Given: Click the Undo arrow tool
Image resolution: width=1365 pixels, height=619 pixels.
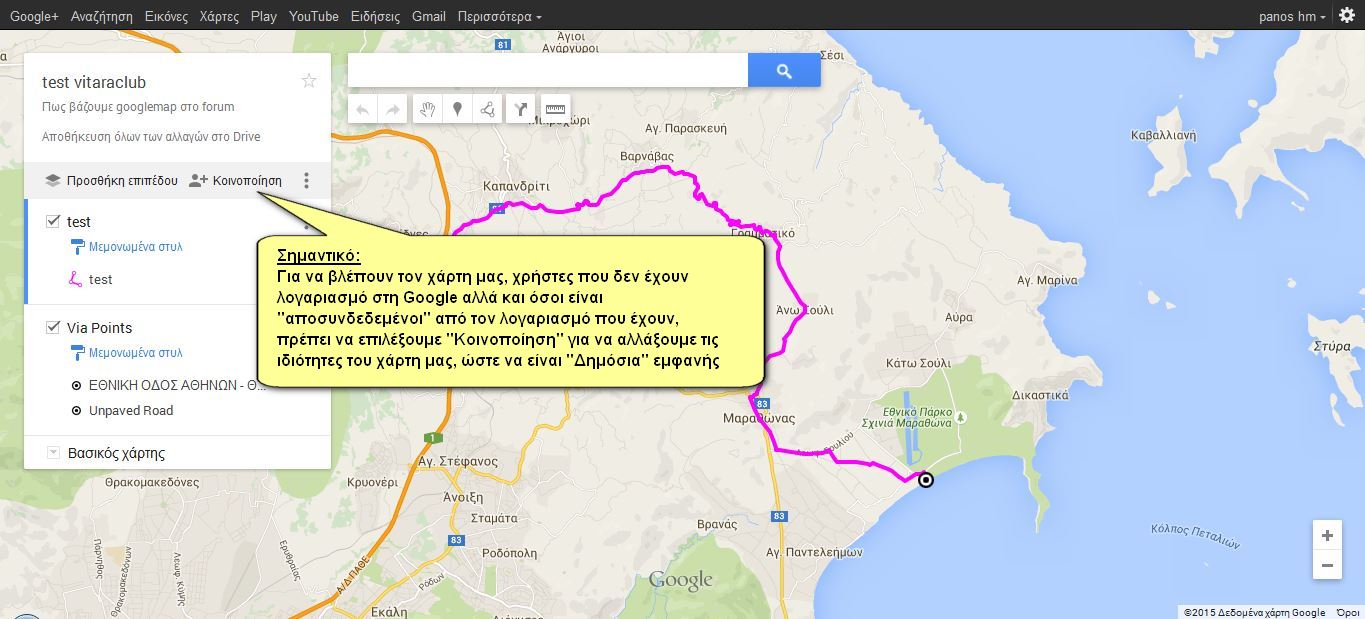Looking at the screenshot, I should coord(363,110).
